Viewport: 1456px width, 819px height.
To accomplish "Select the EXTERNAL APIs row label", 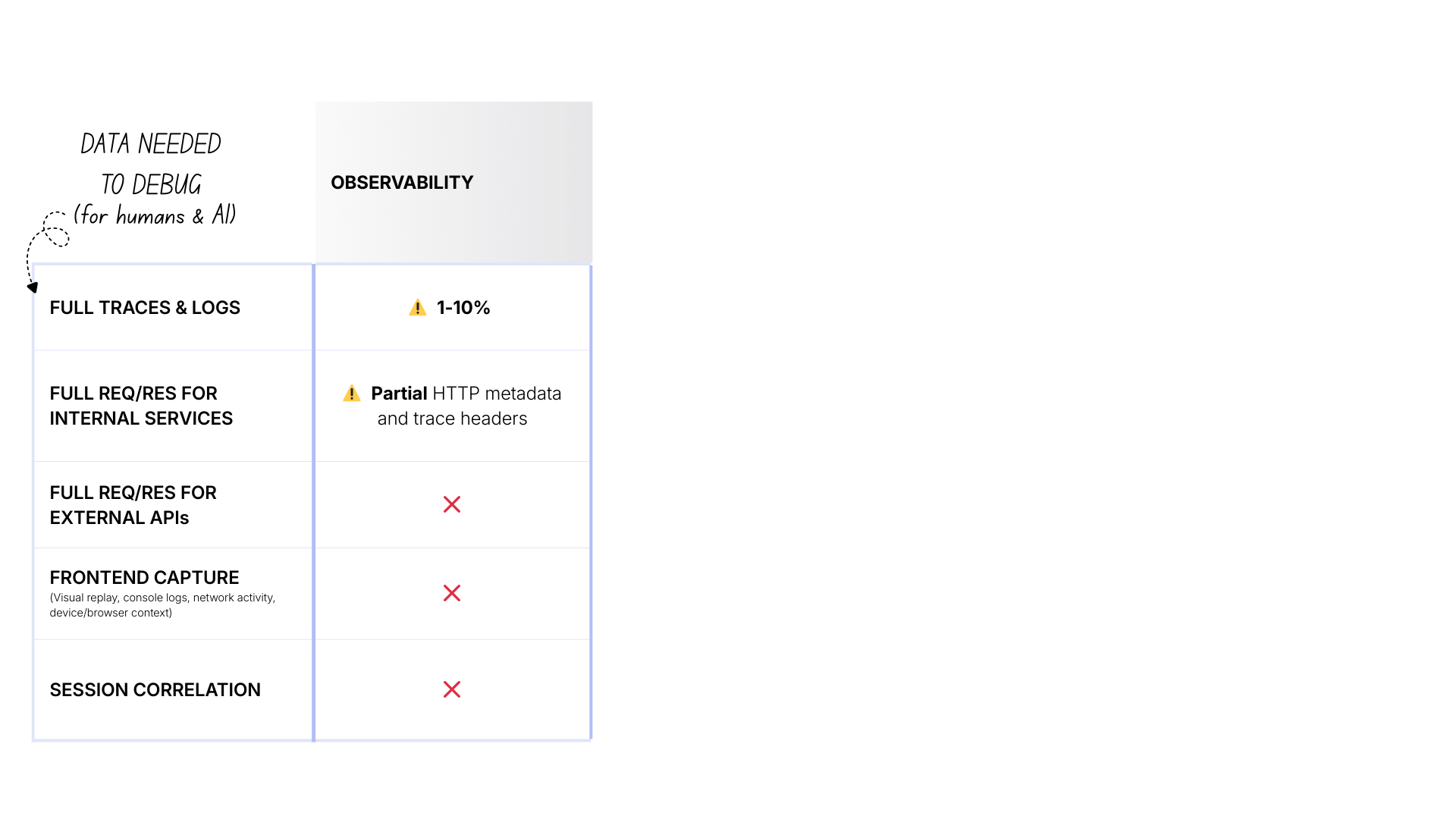I will pyautogui.click(x=119, y=518).
